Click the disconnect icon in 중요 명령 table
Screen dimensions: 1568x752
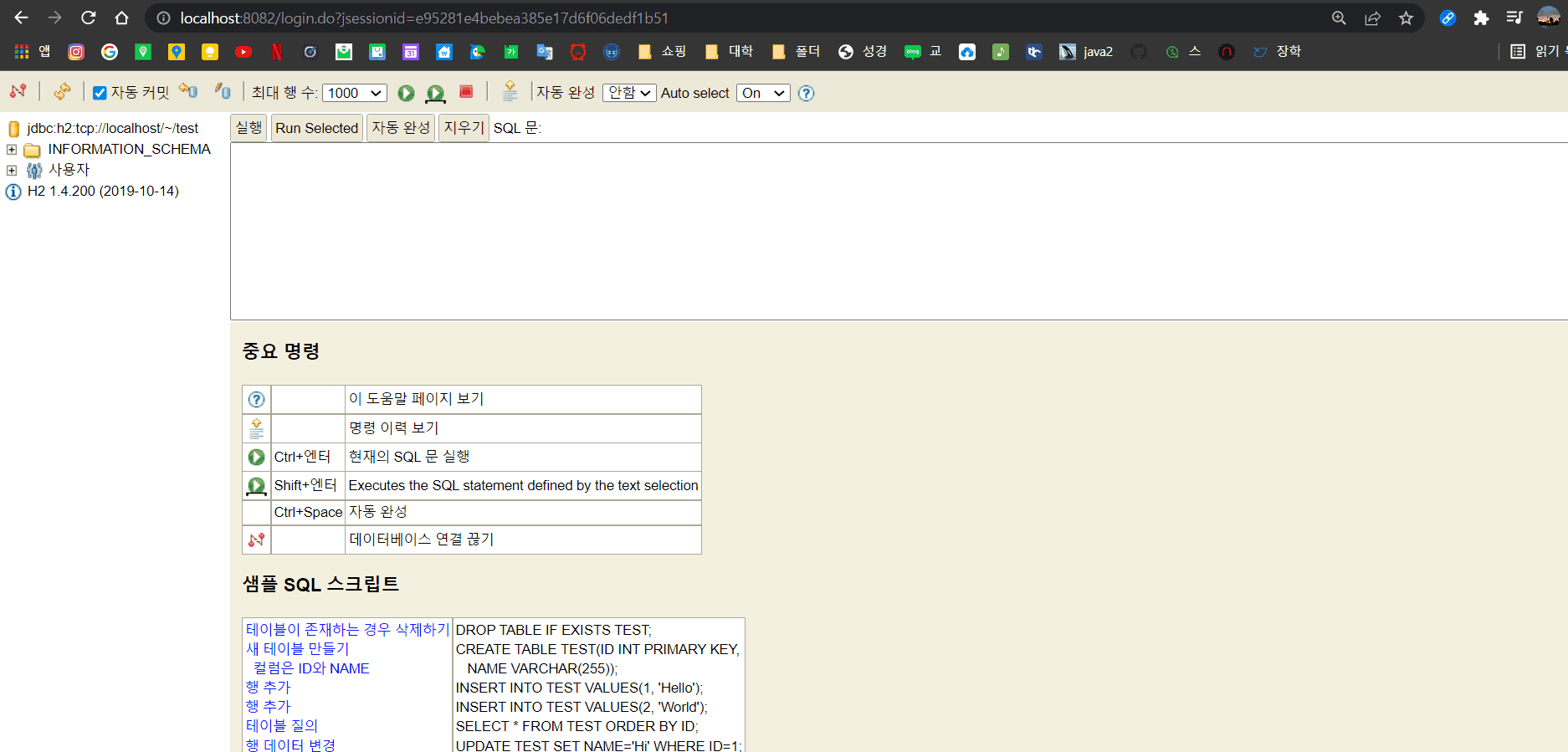[x=256, y=540]
